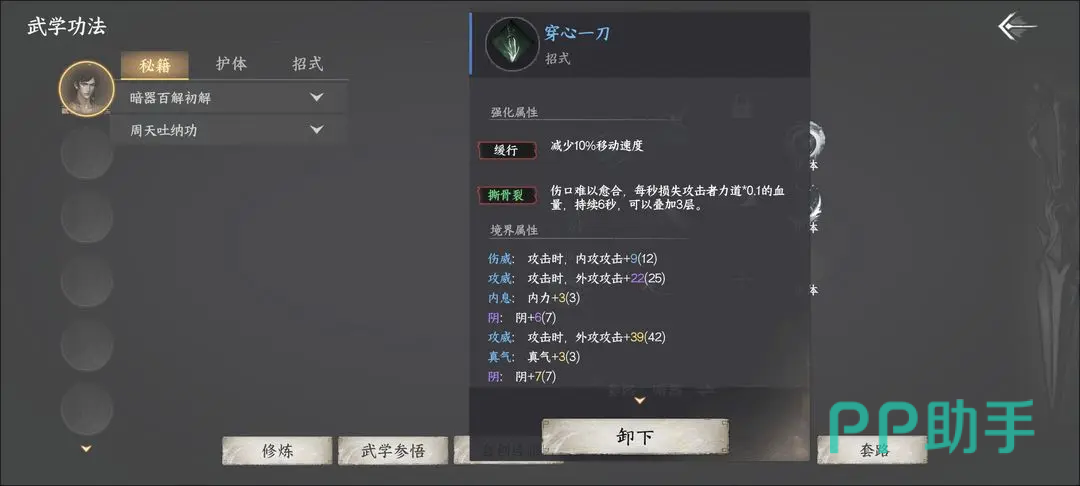The width and height of the screenshot is (1080, 486).
Task: Select the last empty character slot
Action: coord(87,409)
